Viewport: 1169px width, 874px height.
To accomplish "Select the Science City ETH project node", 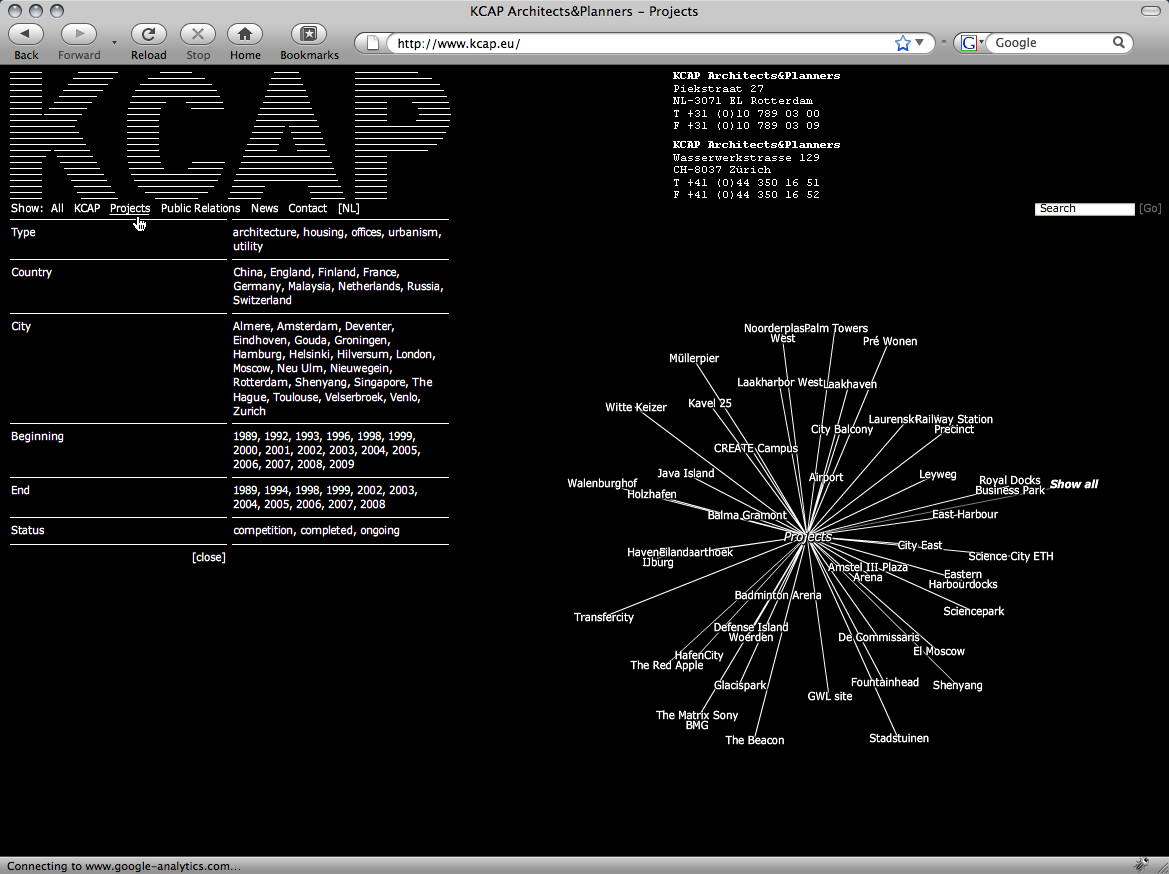I will coord(1010,556).
